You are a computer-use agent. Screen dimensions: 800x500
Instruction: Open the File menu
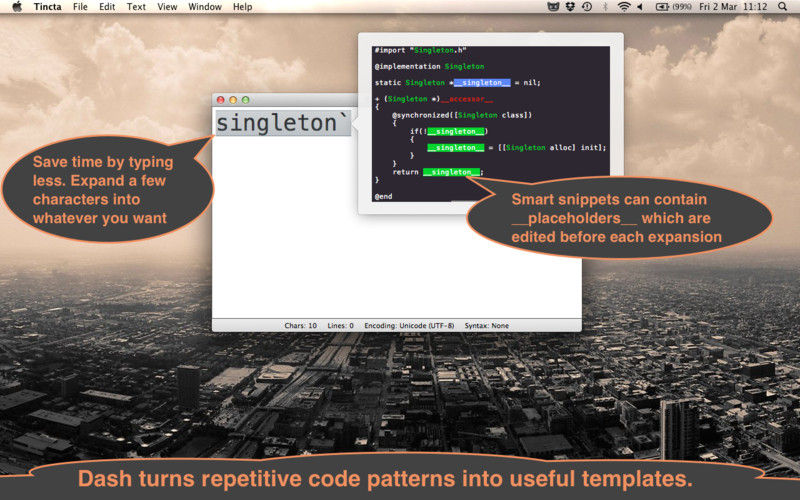(x=80, y=7)
